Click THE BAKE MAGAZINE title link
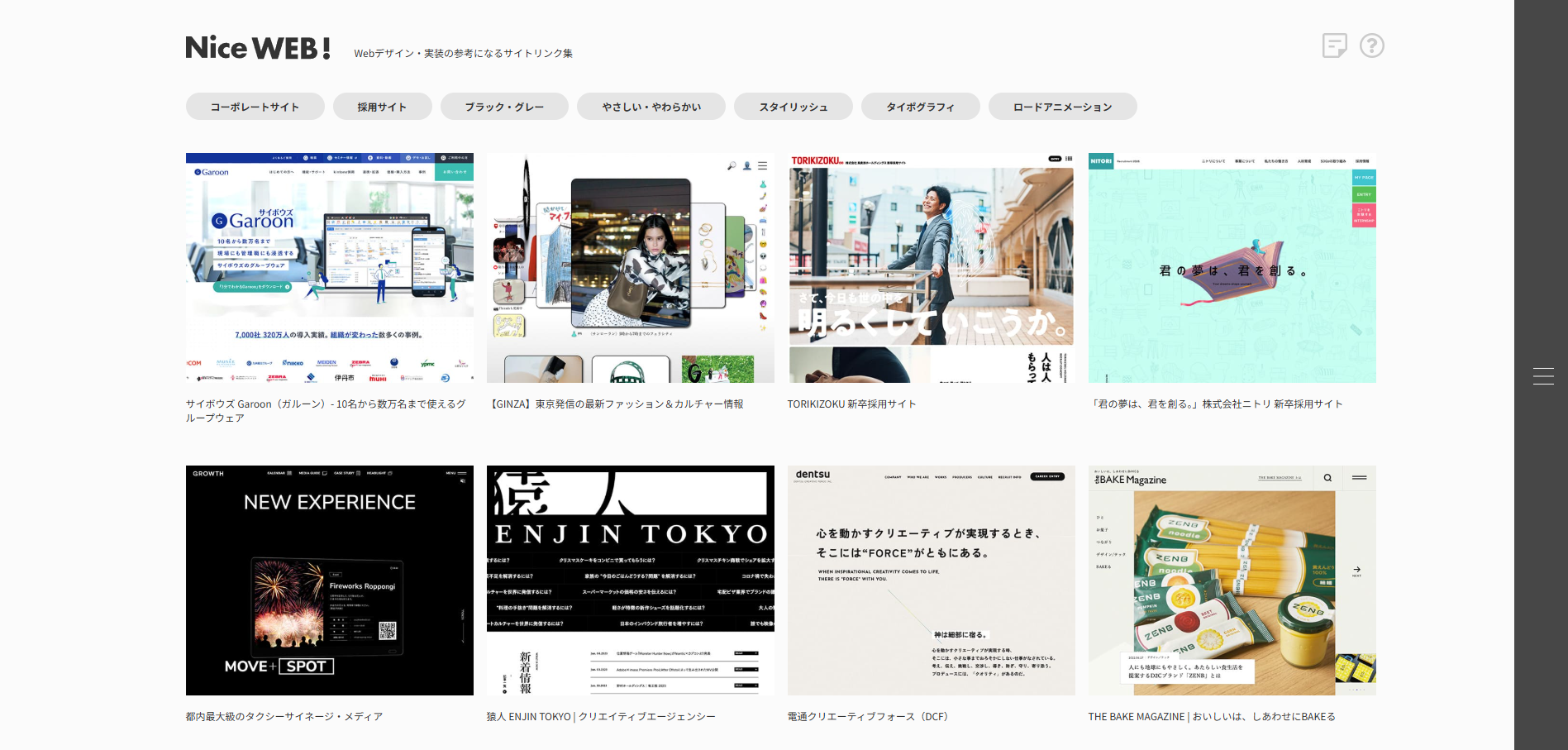Screen dimensions: 1568x750 pyautogui.click(x=1211, y=717)
